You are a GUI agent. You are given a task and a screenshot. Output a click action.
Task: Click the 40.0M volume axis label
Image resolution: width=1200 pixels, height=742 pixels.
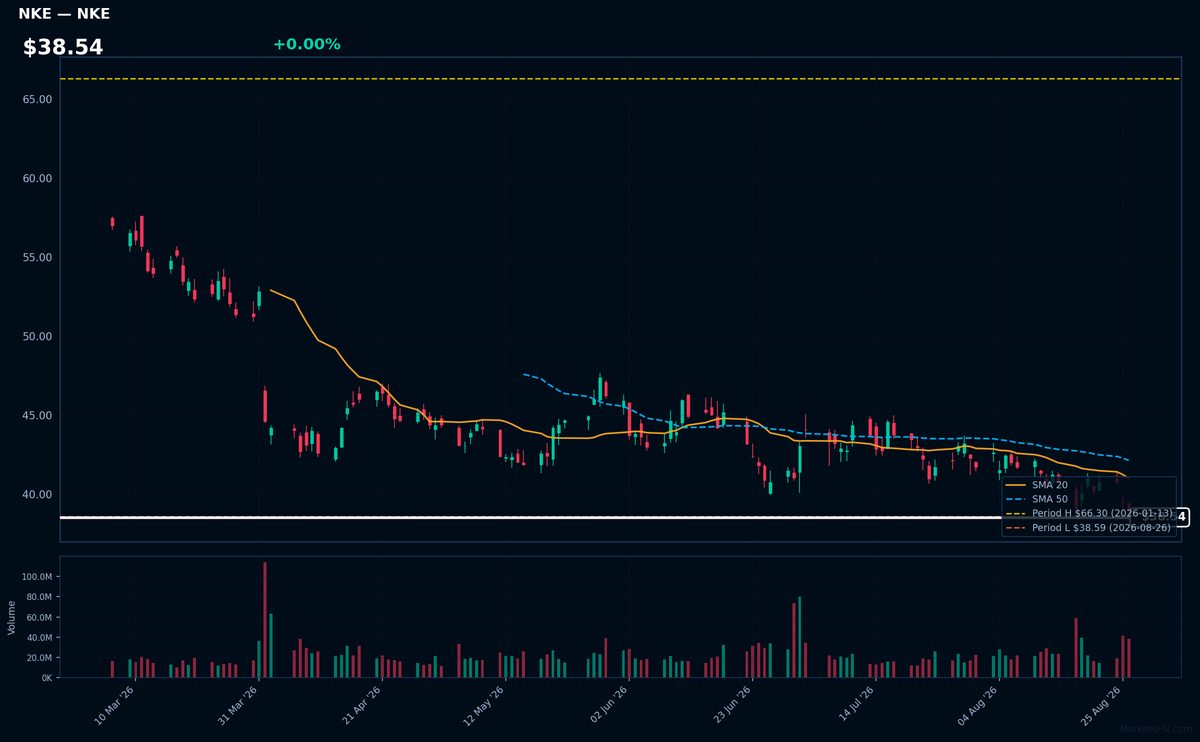pos(38,637)
